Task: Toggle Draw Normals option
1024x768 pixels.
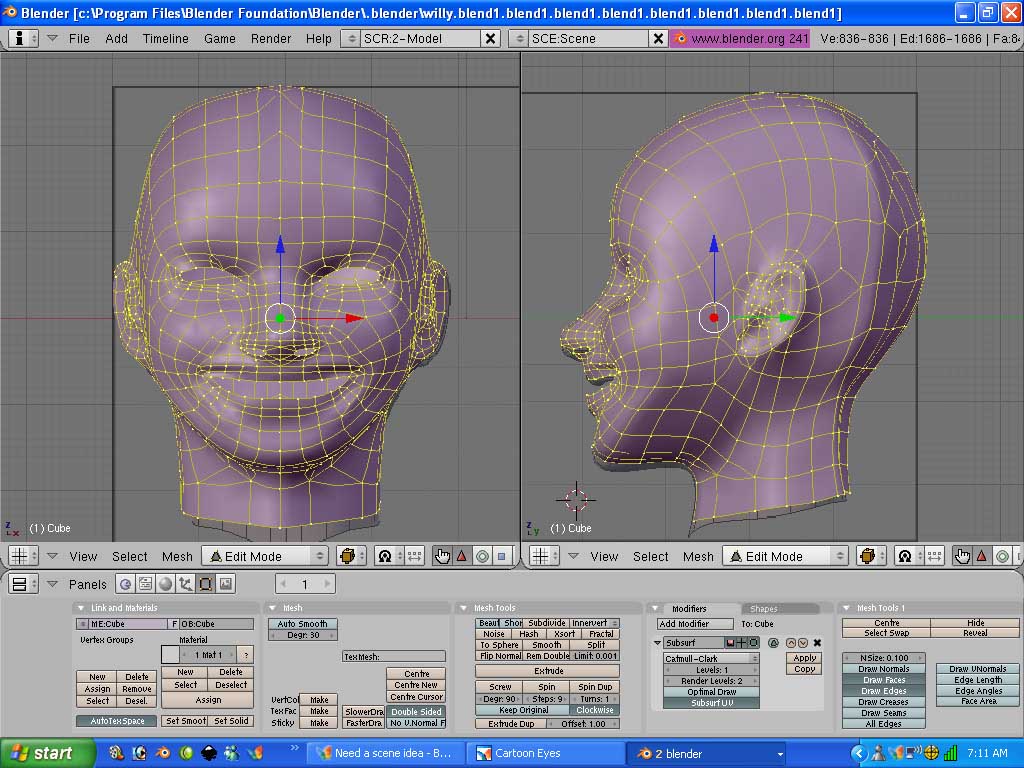Action: point(884,669)
